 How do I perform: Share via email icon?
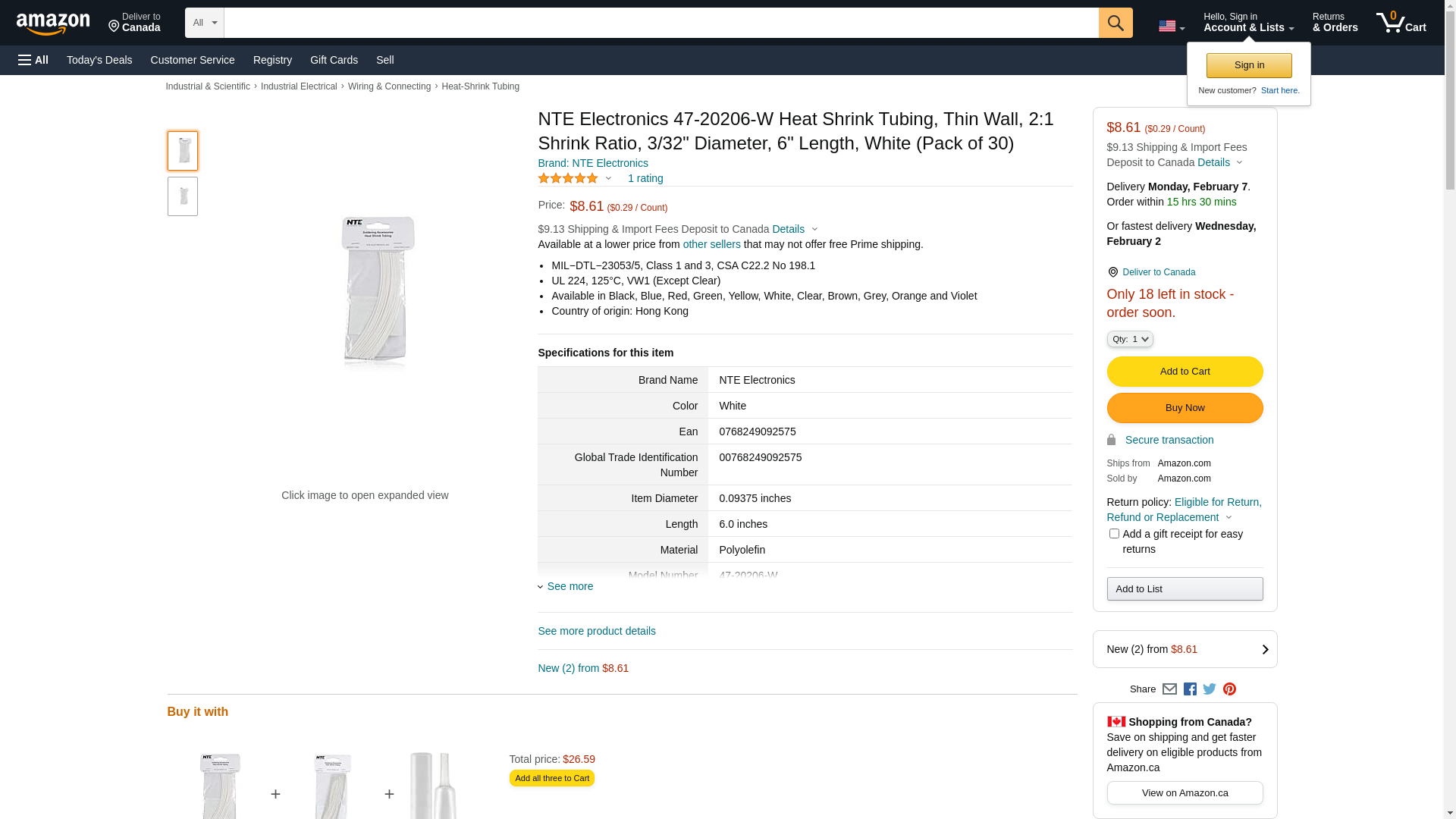pyautogui.click(x=1169, y=689)
